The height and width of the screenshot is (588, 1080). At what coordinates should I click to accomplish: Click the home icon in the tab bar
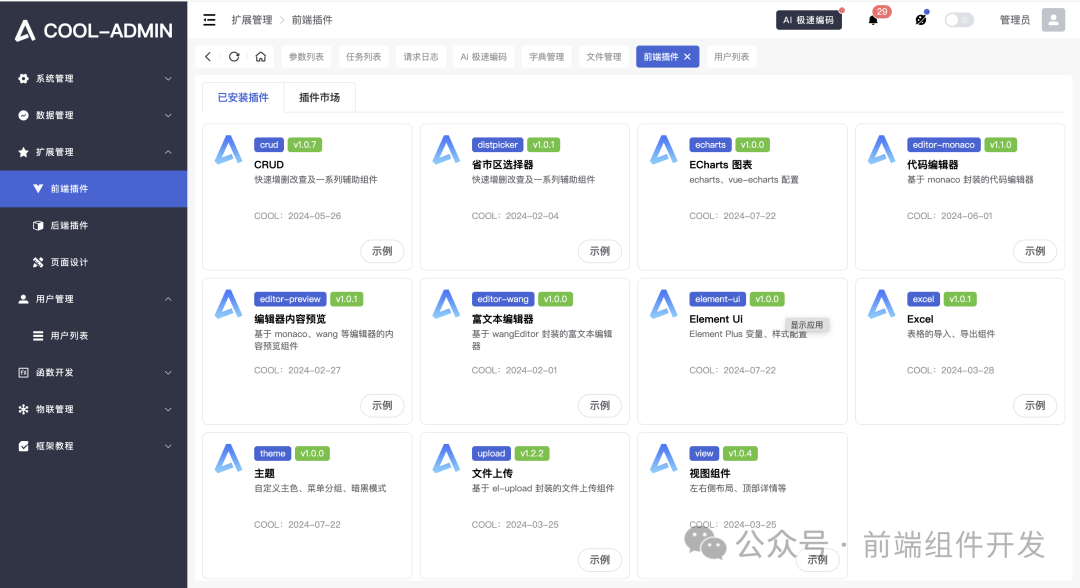point(260,56)
